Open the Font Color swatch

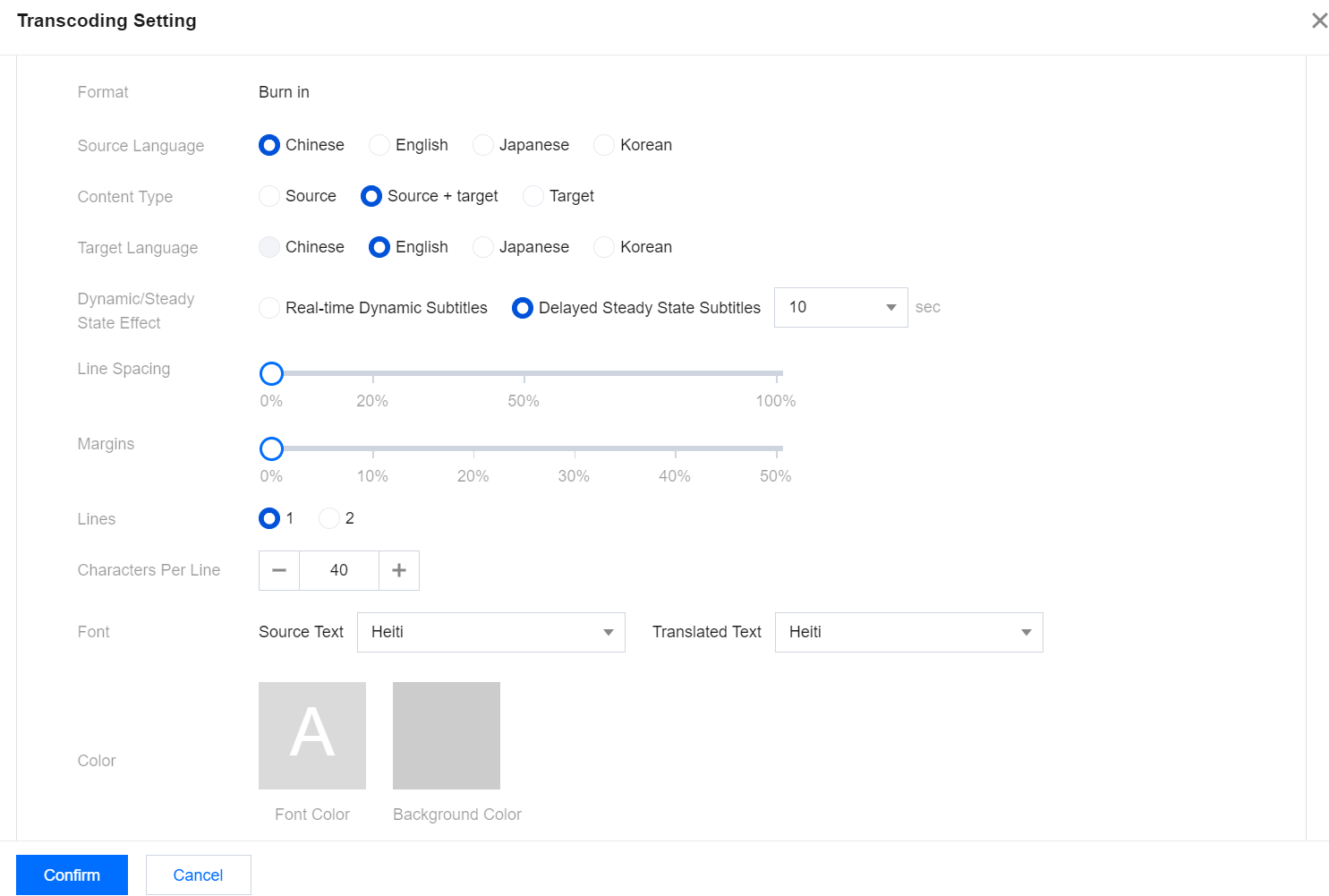click(x=312, y=736)
